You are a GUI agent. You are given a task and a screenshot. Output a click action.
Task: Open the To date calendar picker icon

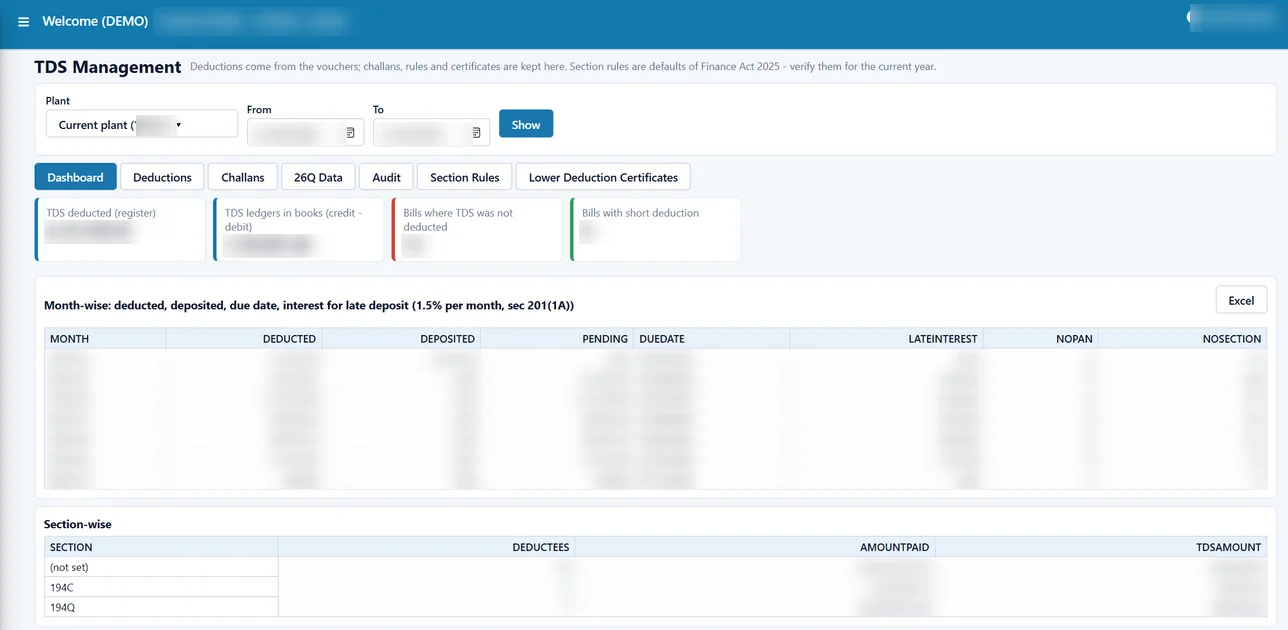(477, 132)
